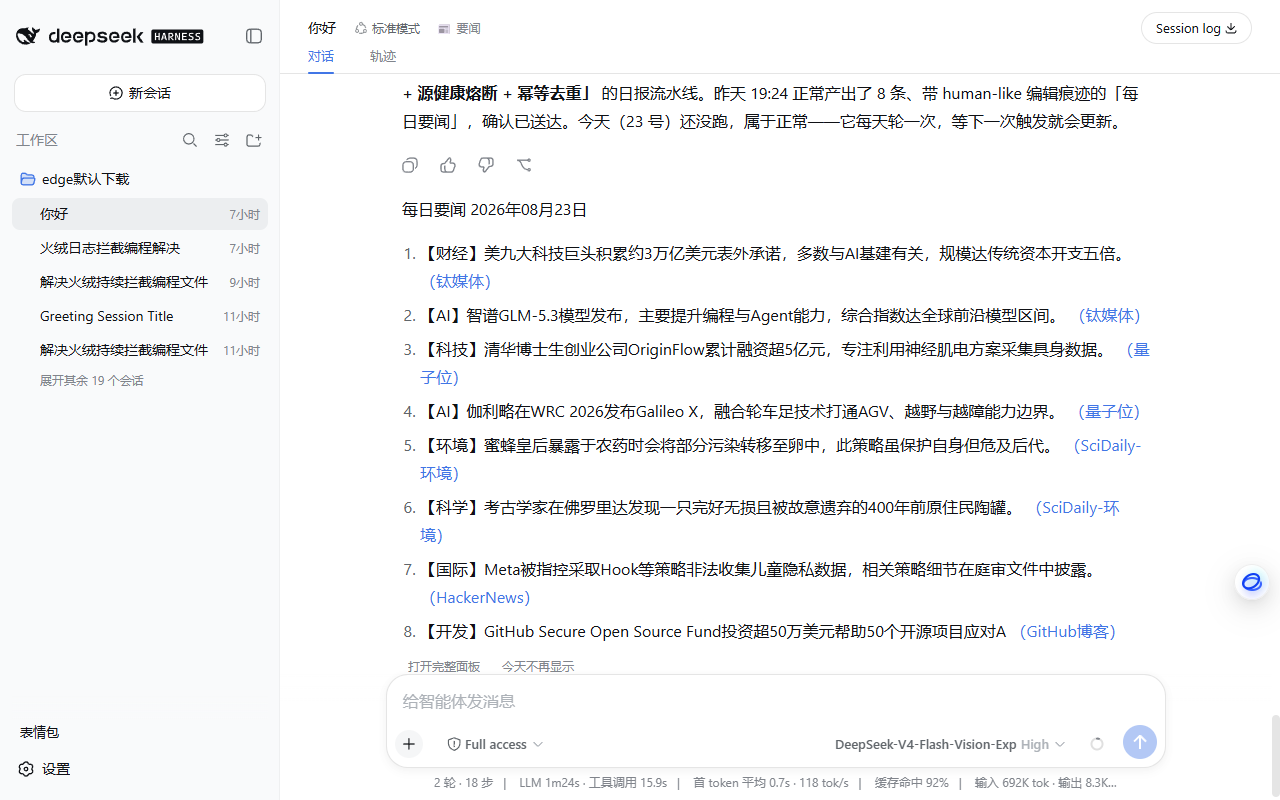Open 量子位 link for Galileo X item
The image size is (1280, 800).
(x=1109, y=411)
